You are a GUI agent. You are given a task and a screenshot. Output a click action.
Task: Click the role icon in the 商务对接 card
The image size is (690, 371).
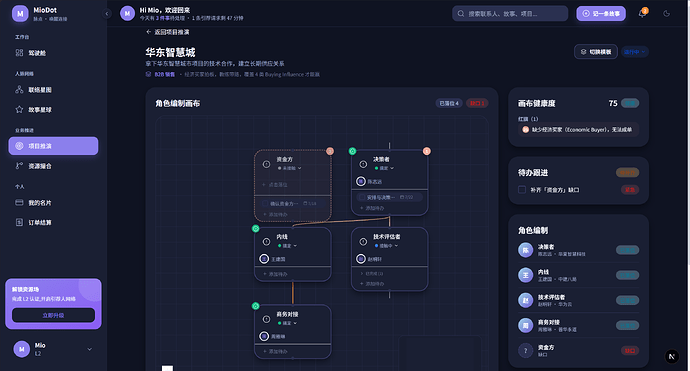click(x=266, y=319)
